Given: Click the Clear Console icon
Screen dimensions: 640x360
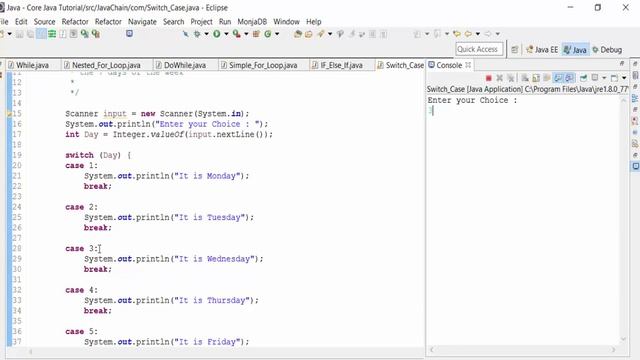Looking at the screenshot, I should click(x=525, y=78).
